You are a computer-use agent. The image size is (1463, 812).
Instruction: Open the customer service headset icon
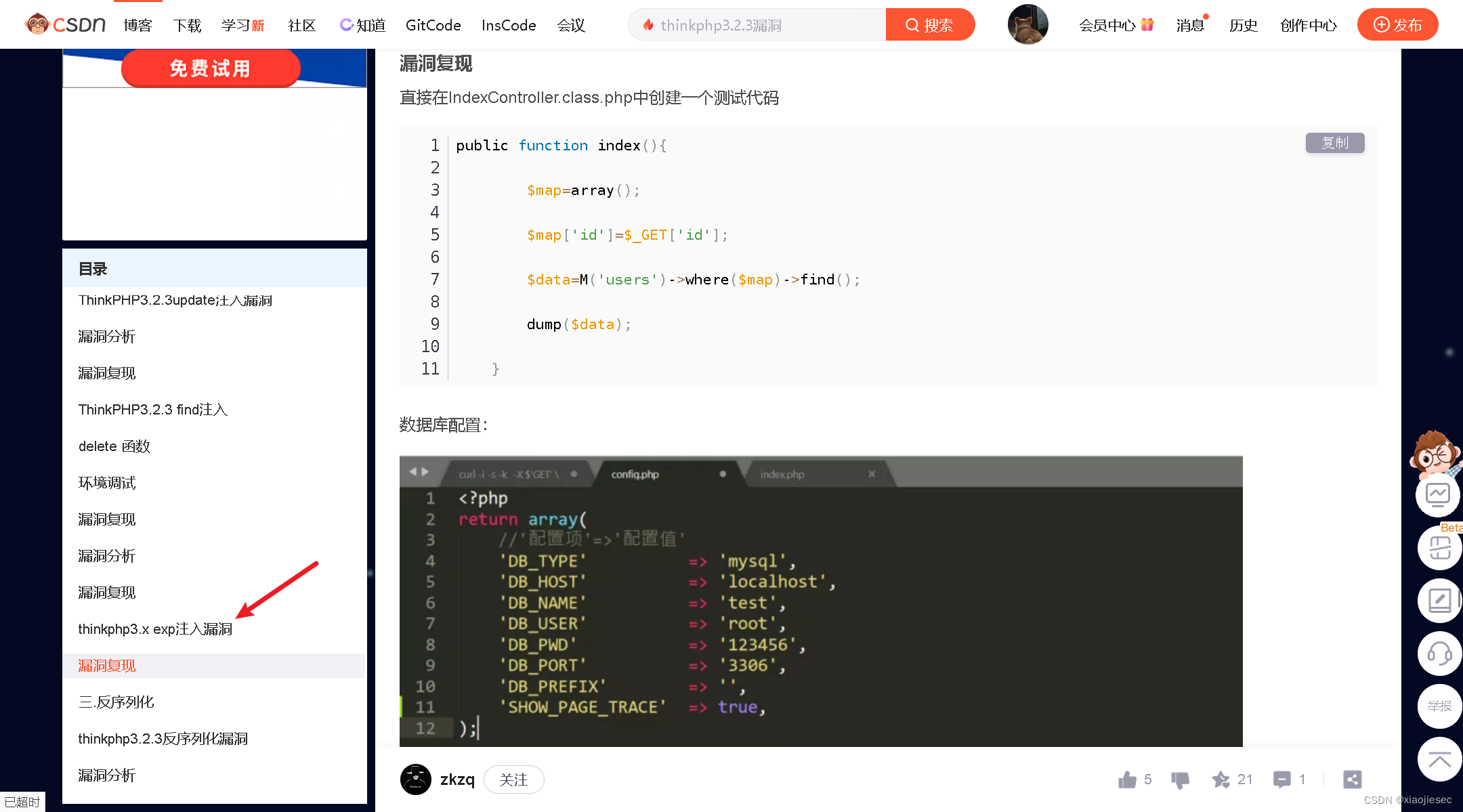(1439, 654)
